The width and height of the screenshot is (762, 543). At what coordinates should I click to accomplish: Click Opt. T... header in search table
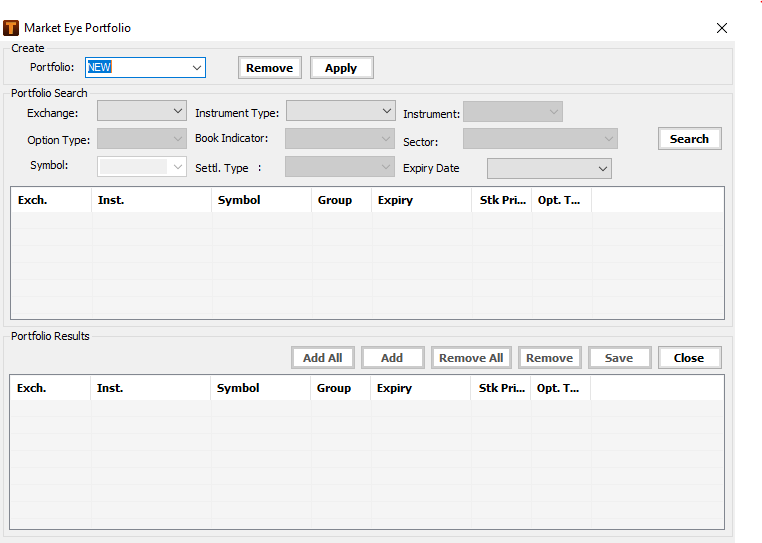(x=562, y=200)
